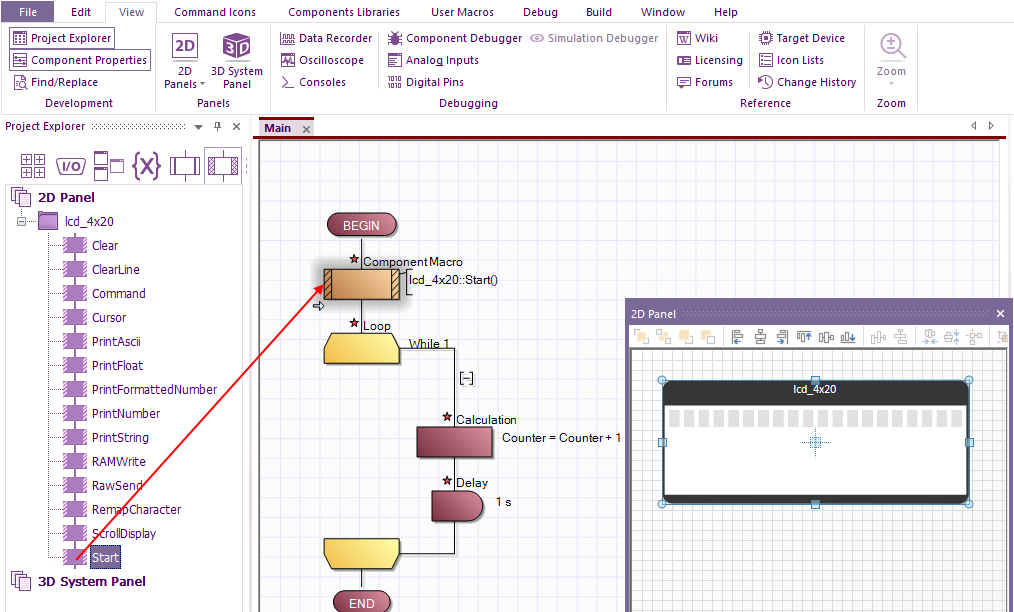This screenshot has height=612, width=1014.
Task: Select the PrintFormattedNumber macro
Action: (155, 389)
